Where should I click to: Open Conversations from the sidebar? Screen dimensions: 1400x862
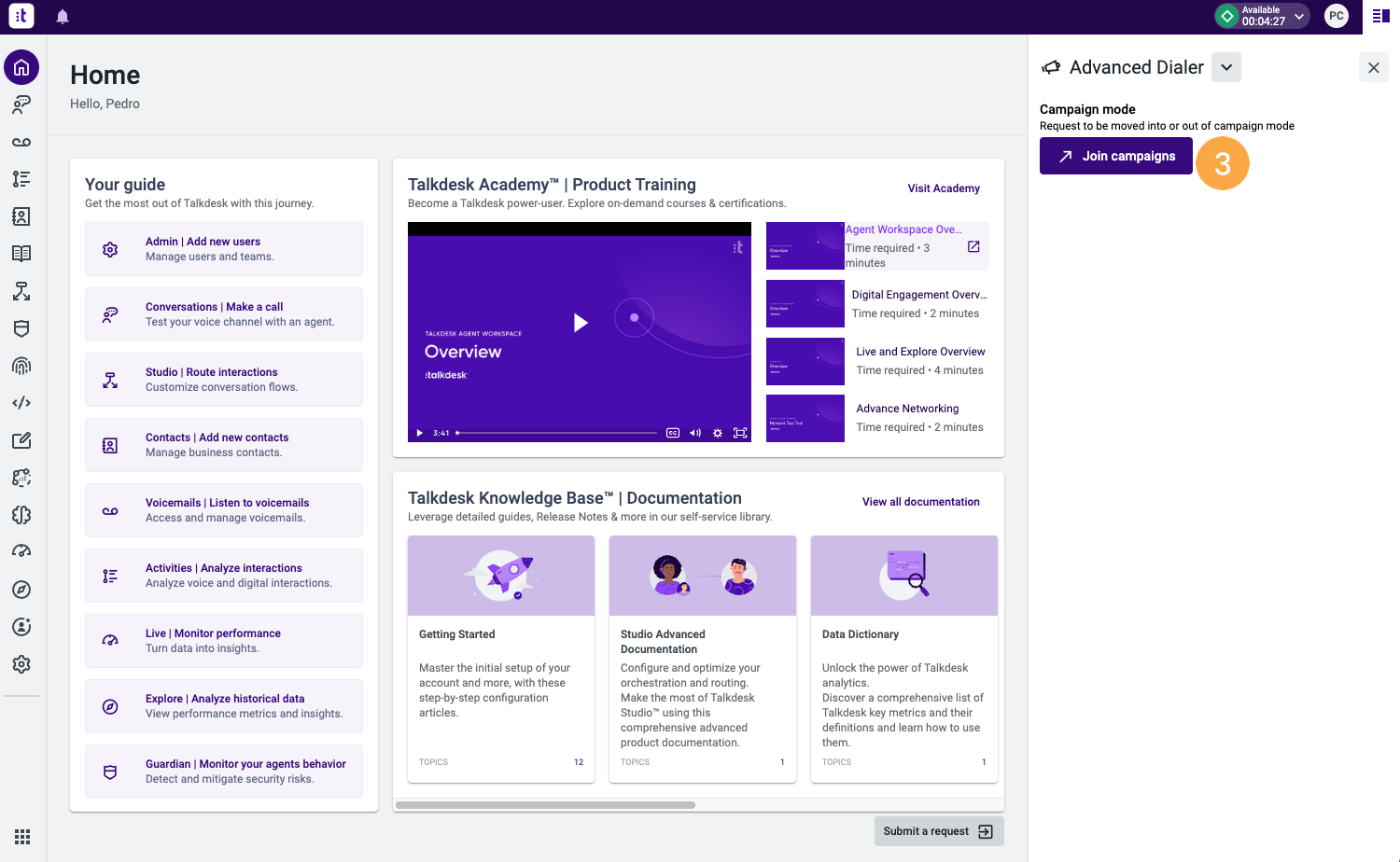coord(21,104)
